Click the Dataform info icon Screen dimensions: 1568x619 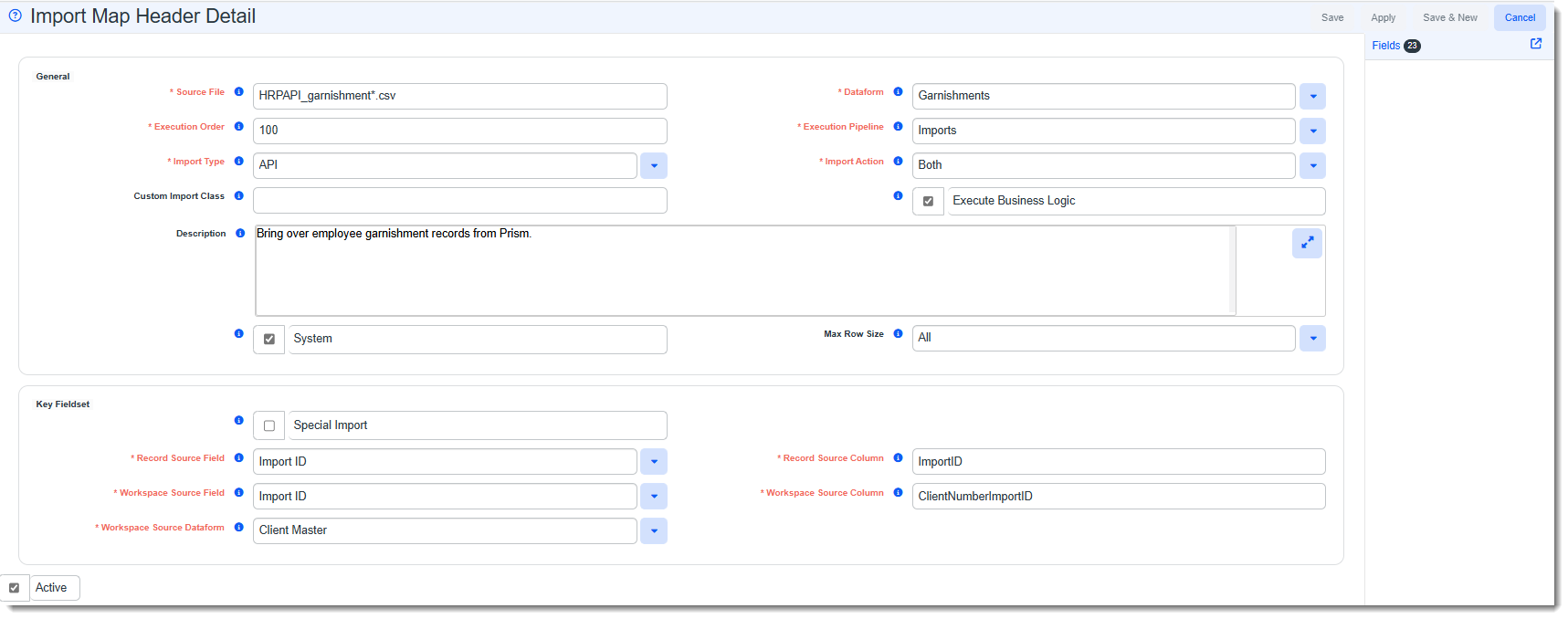click(898, 92)
